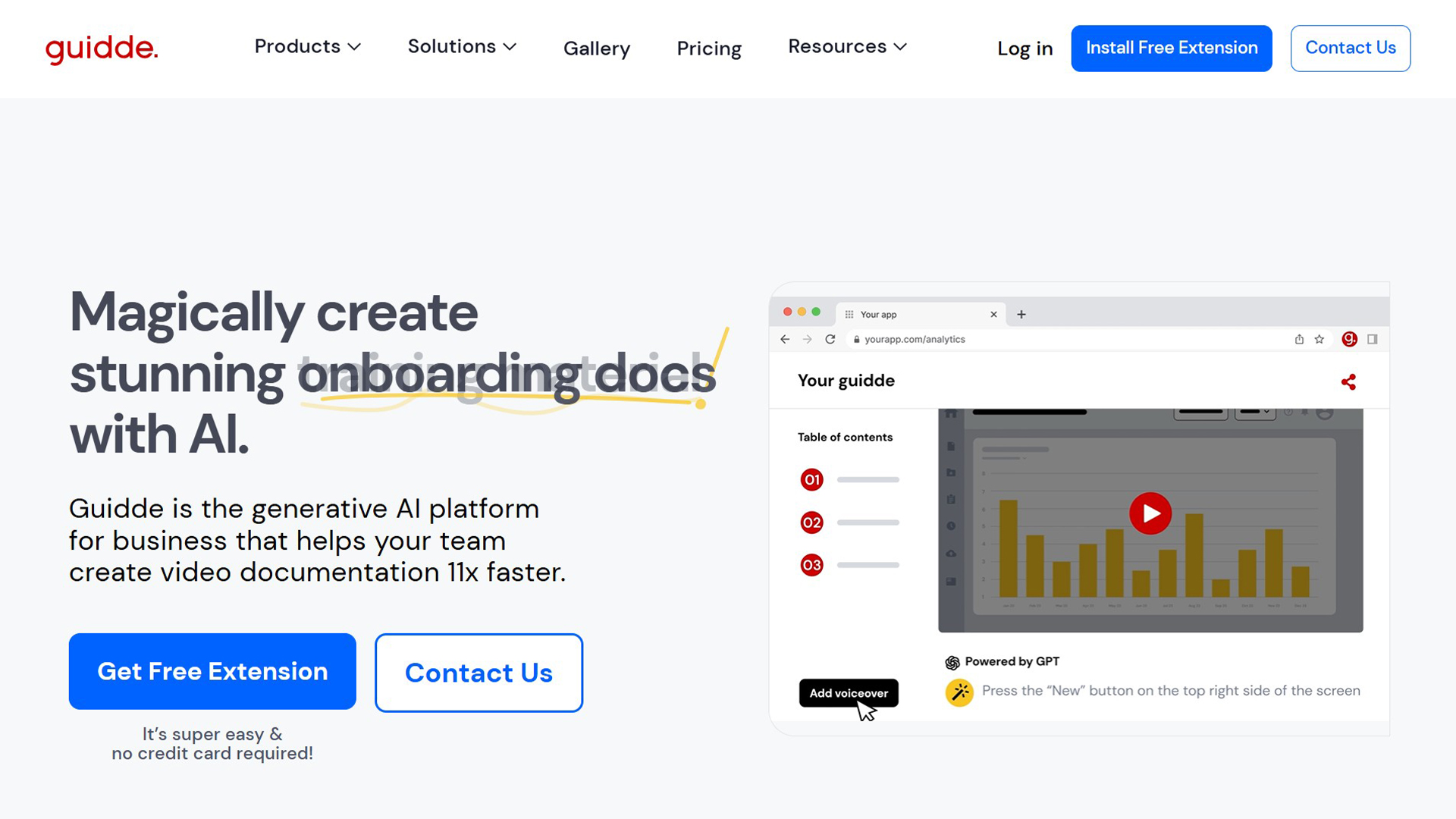Image resolution: width=1456 pixels, height=819 pixels.
Task: Select step 01 in Table of contents
Action: pos(811,479)
